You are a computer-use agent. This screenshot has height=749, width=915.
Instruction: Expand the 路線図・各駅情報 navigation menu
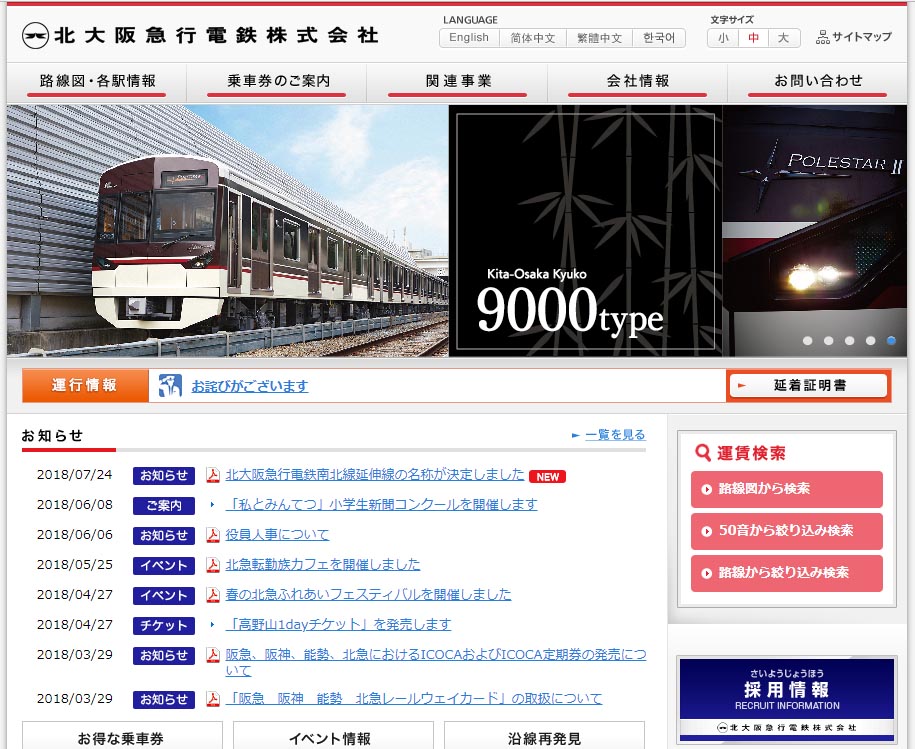tap(97, 81)
